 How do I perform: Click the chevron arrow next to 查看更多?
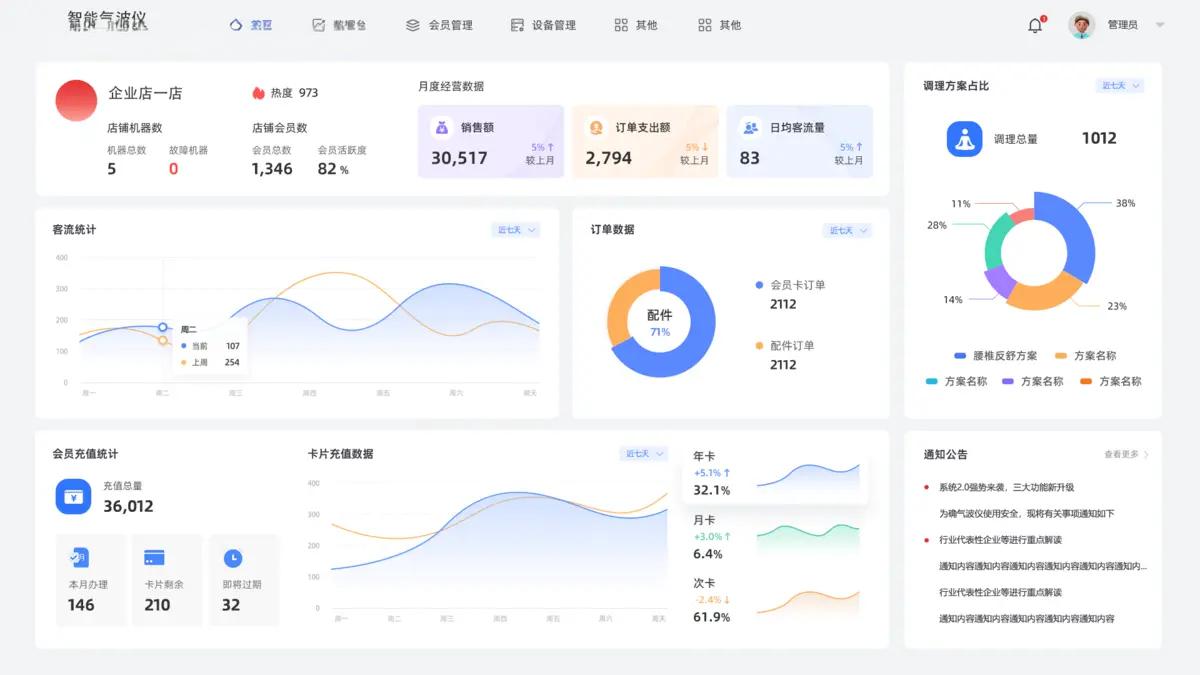pyautogui.click(x=1146, y=455)
